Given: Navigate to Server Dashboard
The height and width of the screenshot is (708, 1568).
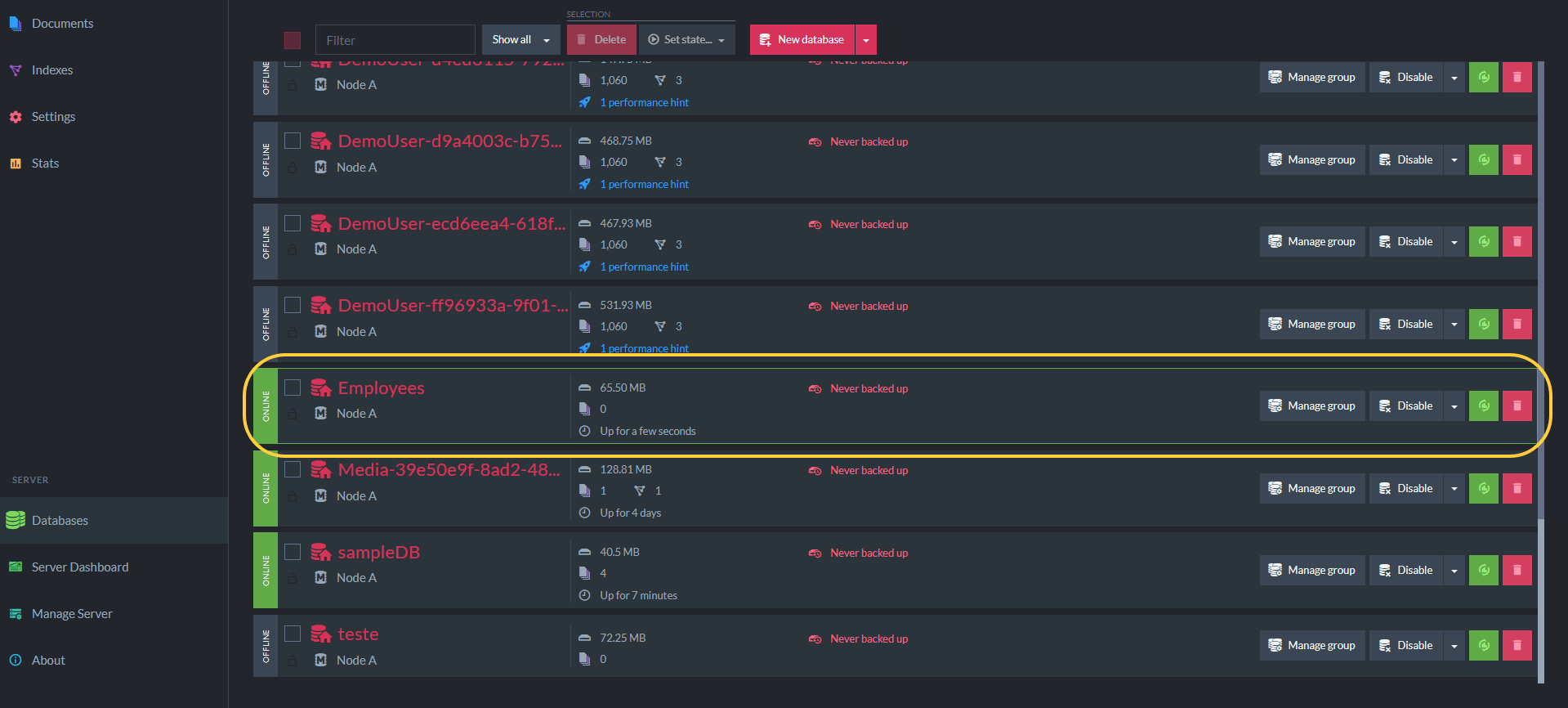Looking at the screenshot, I should [114, 567].
